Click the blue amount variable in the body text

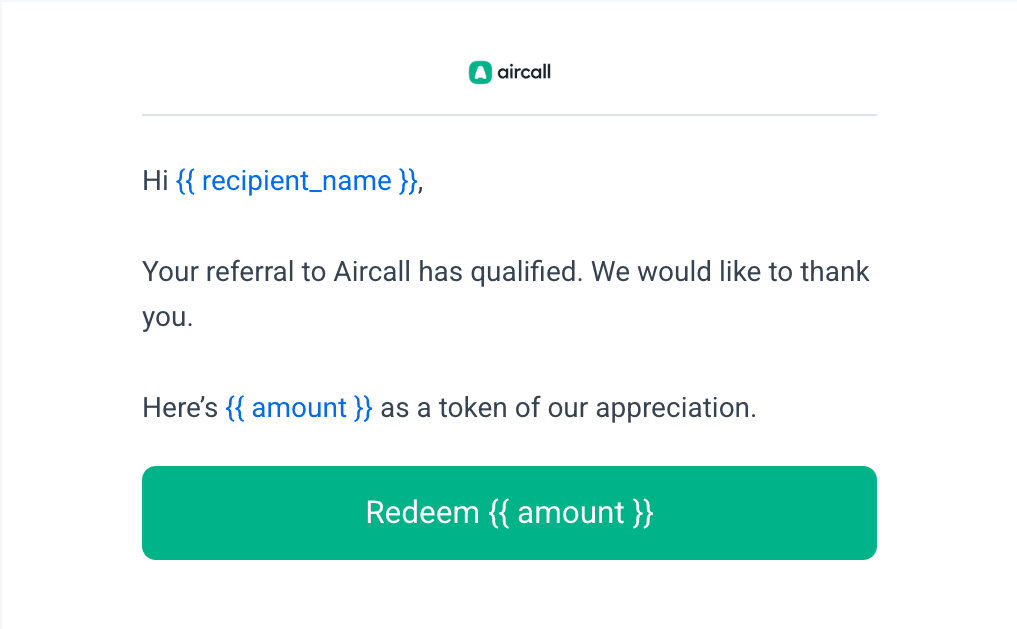click(299, 408)
